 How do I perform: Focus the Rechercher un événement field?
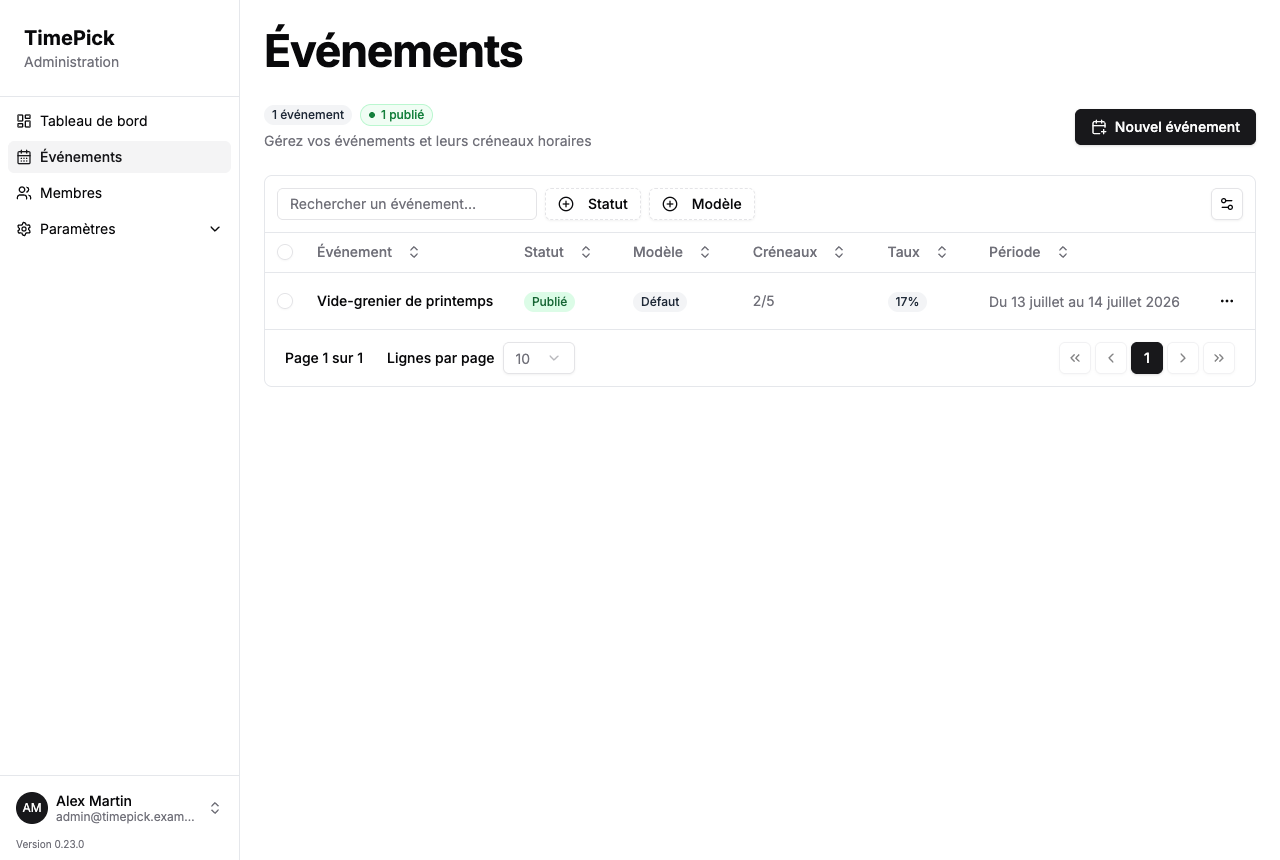click(407, 204)
